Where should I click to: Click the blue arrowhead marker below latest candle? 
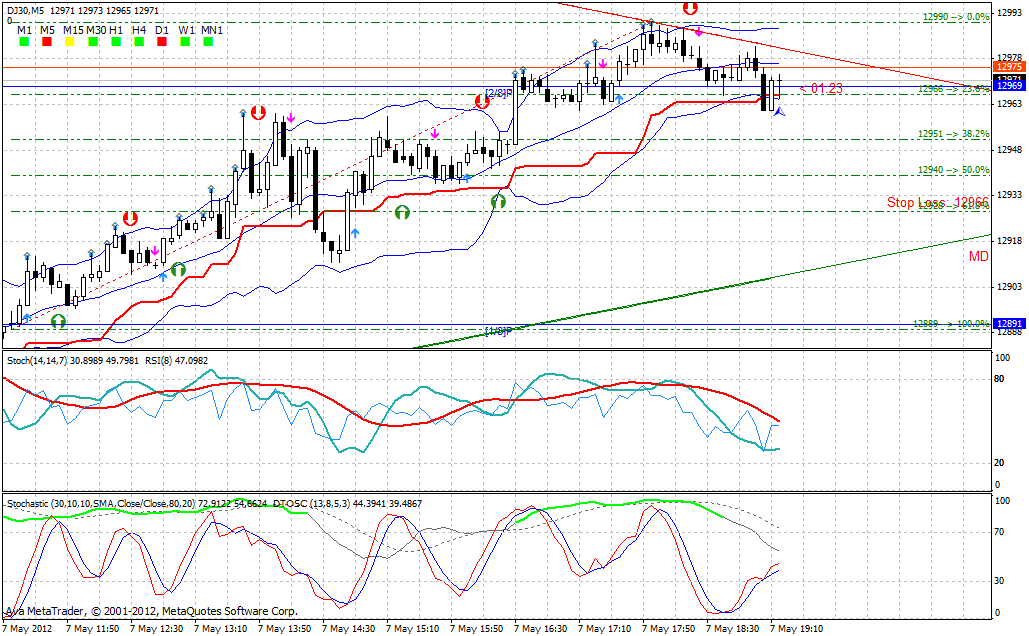pos(780,113)
